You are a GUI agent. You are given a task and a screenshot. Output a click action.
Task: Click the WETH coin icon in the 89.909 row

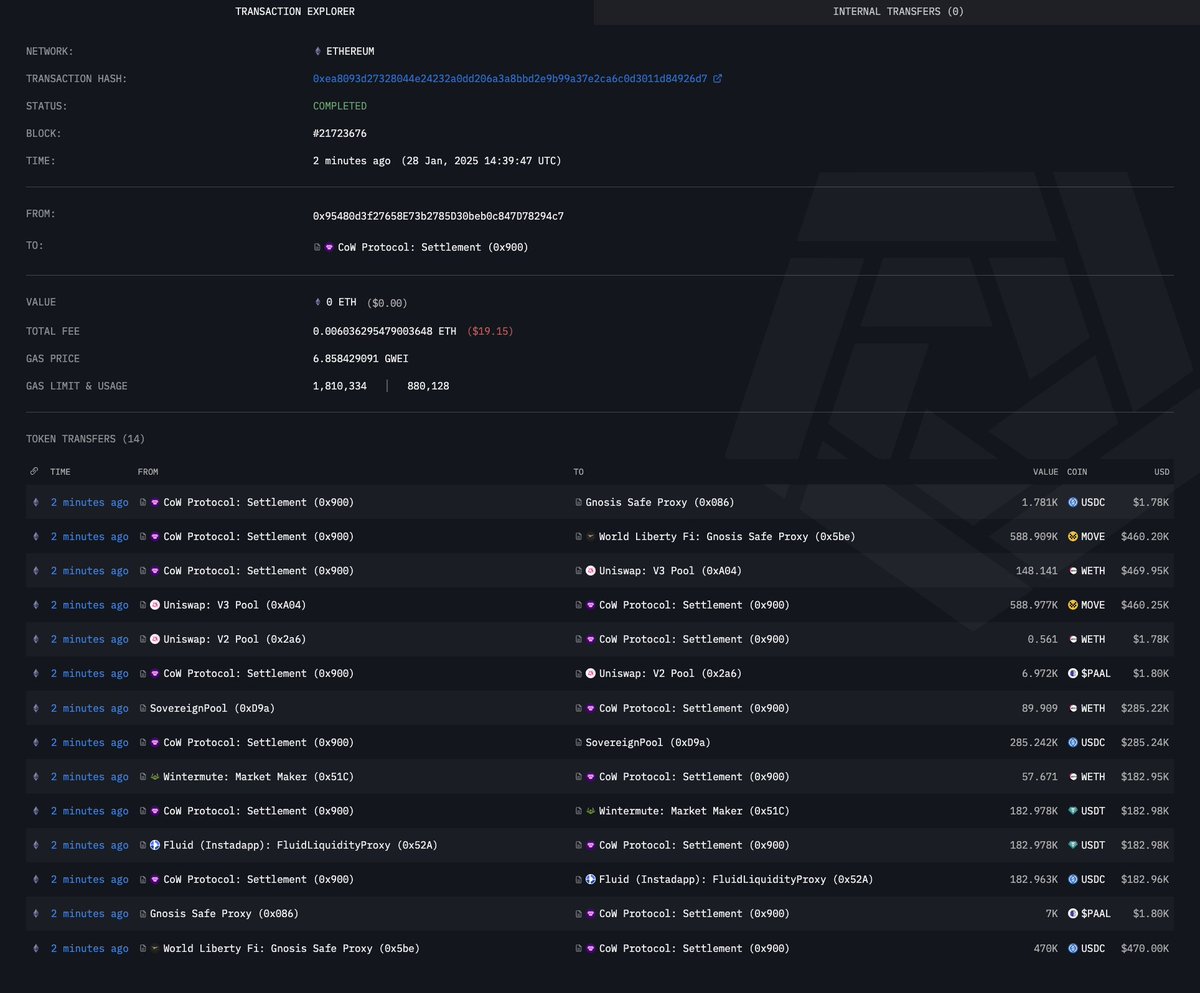1073,708
